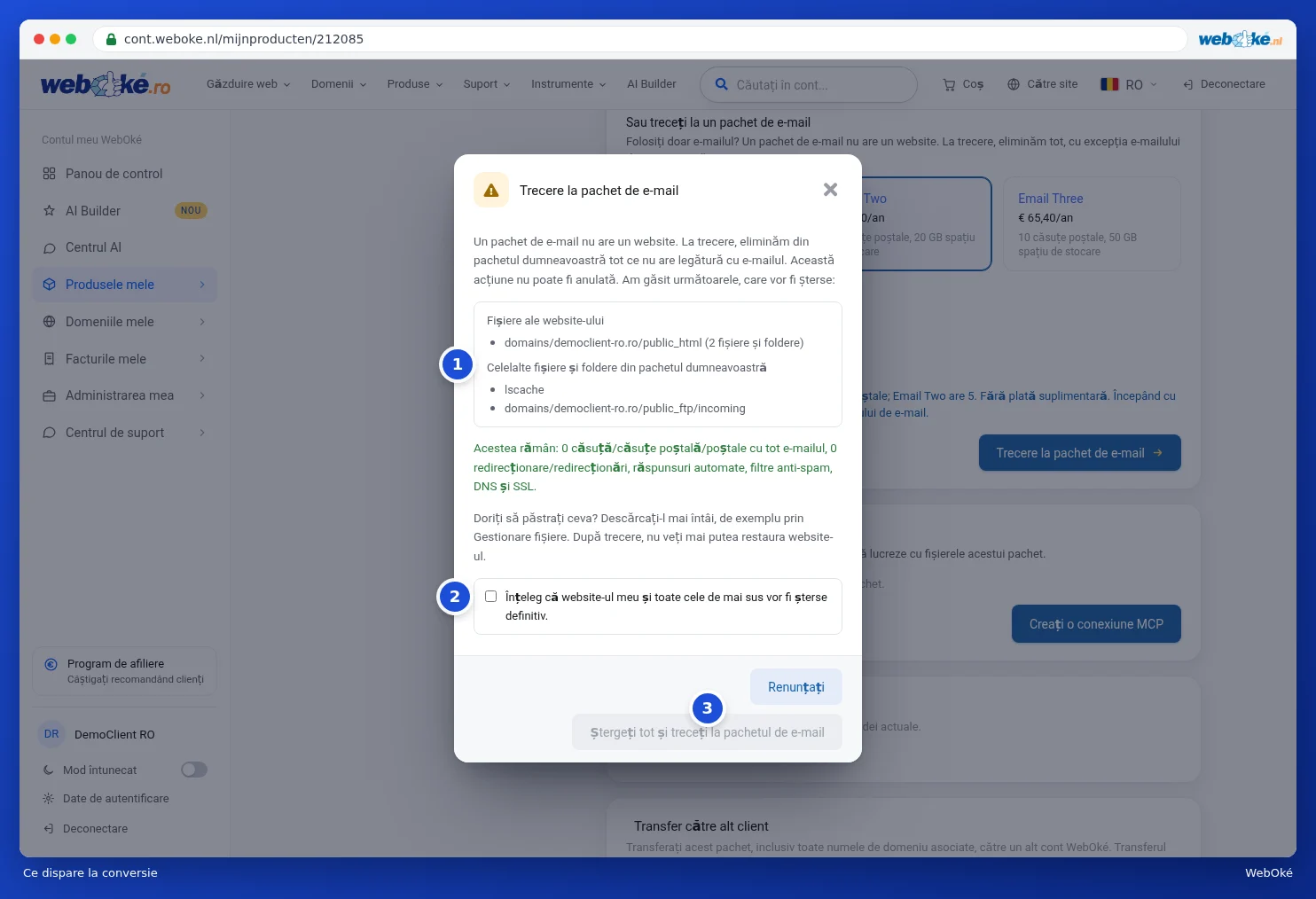The image size is (1316, 899).
Task: Click the globe icon for Domeniile mele
Action: tap(50, 322)
